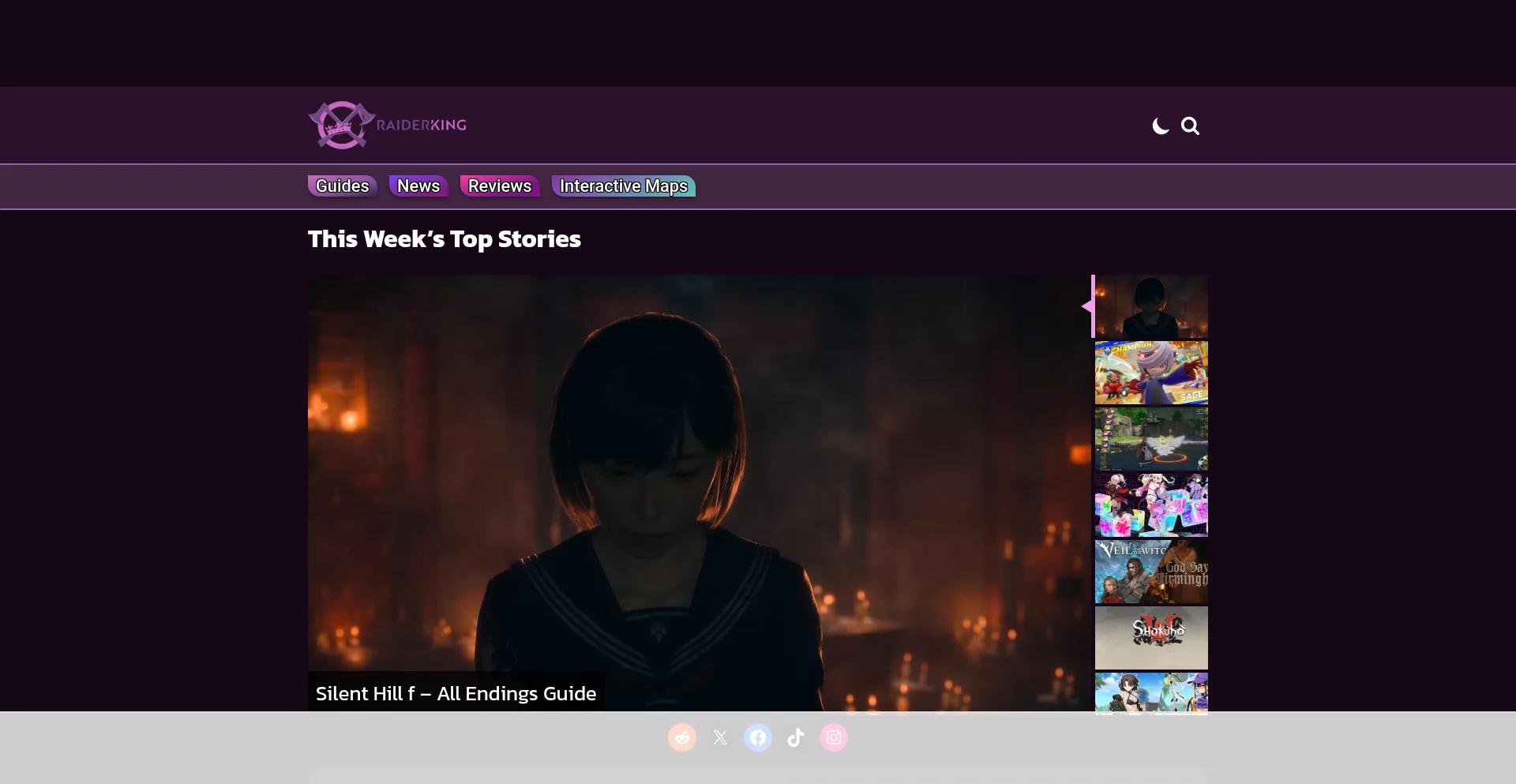Toggle dark mode with the moon icon

point(1160,126)
